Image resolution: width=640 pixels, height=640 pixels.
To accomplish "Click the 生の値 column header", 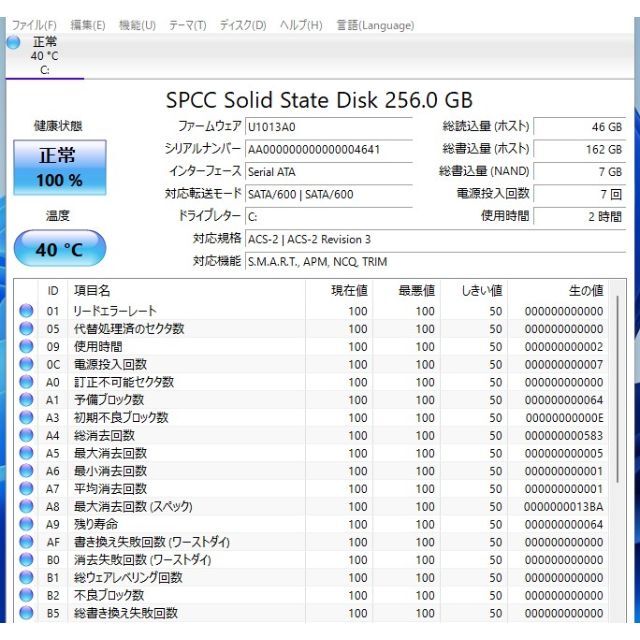I will (586, 291).
